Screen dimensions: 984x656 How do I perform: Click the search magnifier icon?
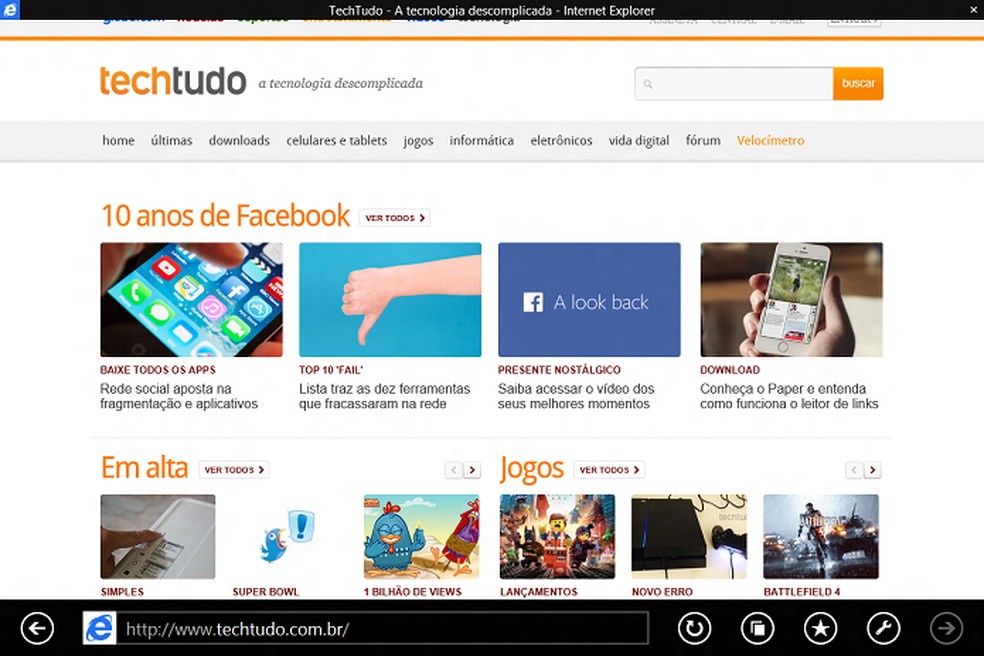coord(648,83)
